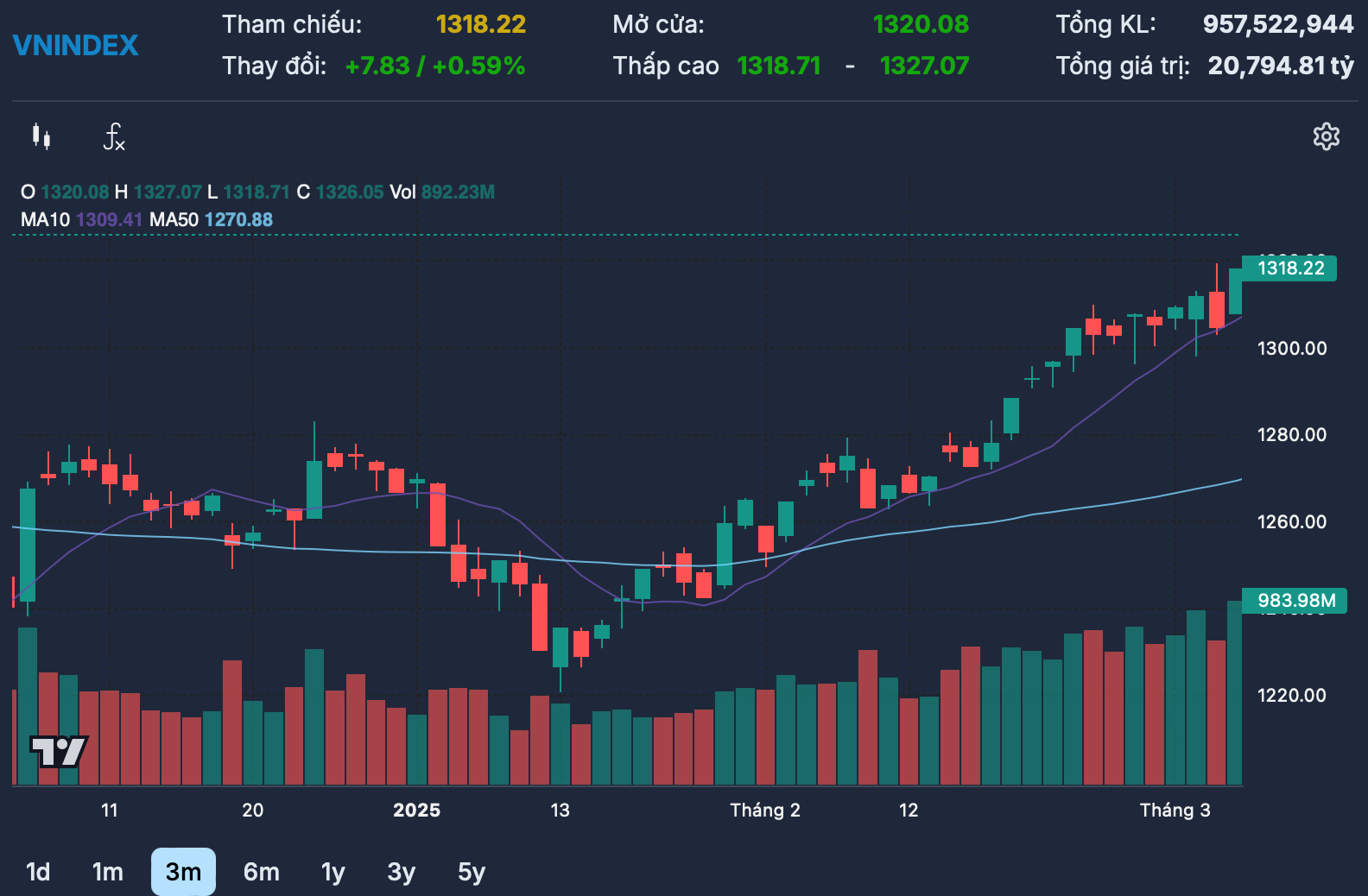
Task: Click the high value 1327.07 in header
Action: point(924,66)
